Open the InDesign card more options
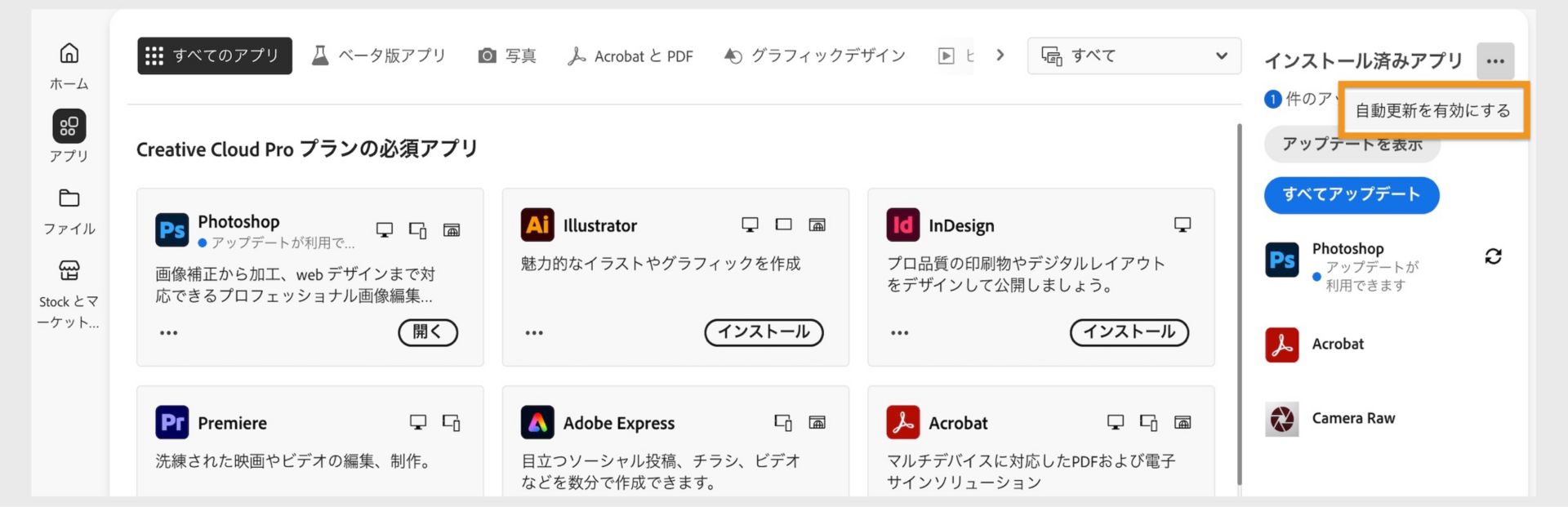Screen dimensions: 1568x507 pos(900,333)
